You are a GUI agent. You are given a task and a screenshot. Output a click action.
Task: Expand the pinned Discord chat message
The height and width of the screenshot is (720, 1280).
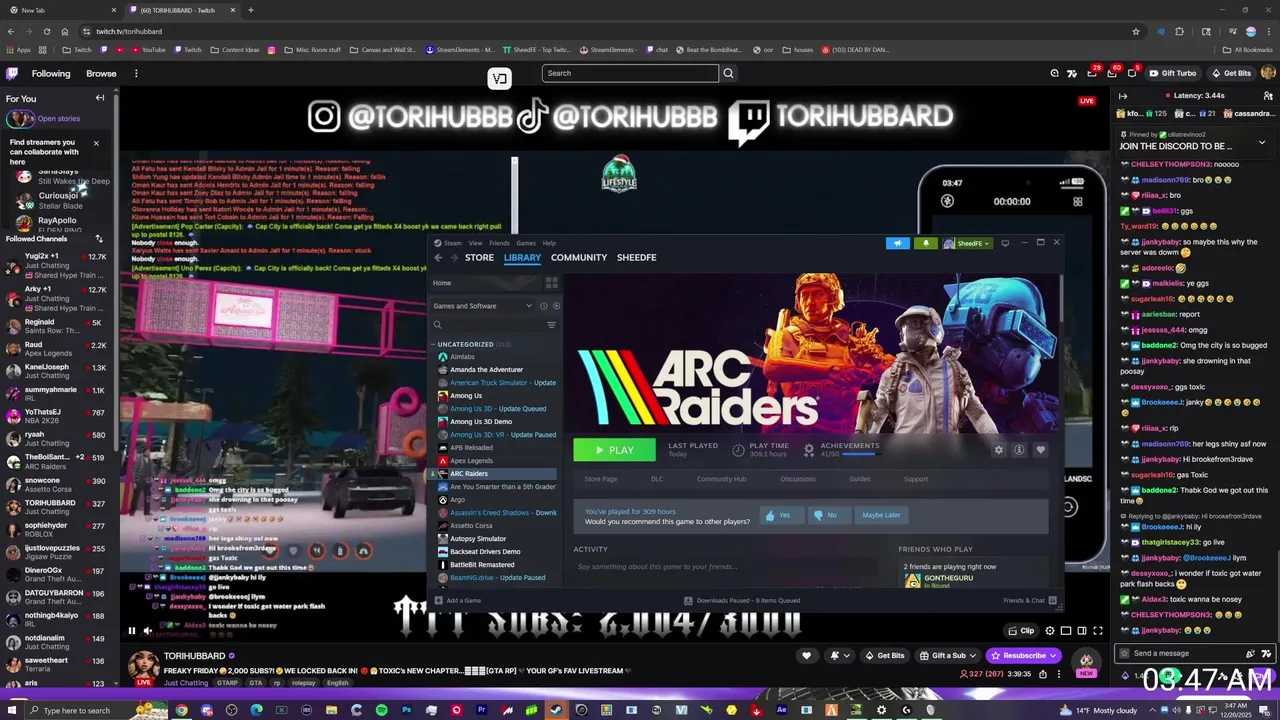tap(1261, 143)
